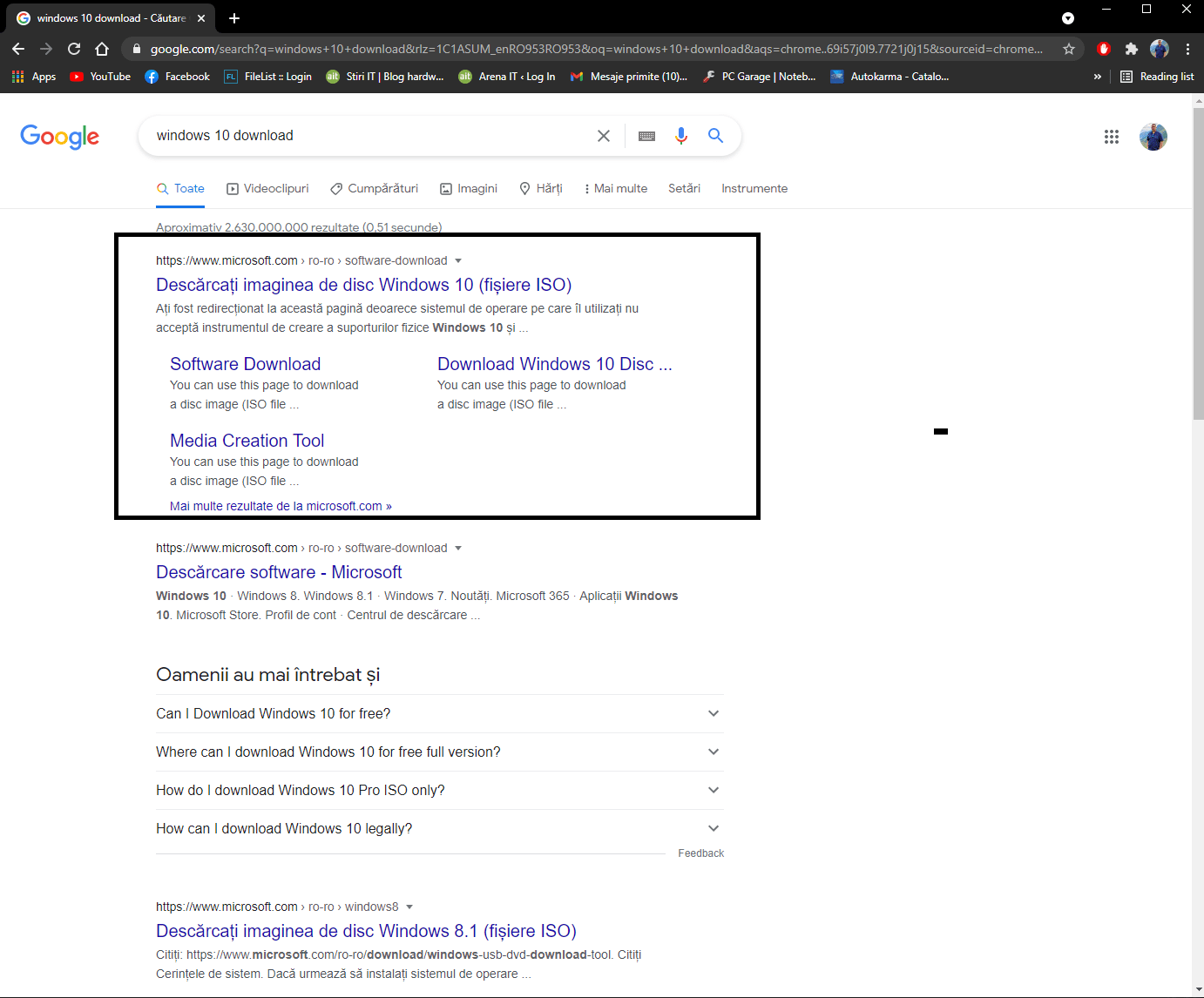Viewport: 1204px width, 998px height.
Task: Open the Google apps grid icon
Action: click(x=1112, y=137)
